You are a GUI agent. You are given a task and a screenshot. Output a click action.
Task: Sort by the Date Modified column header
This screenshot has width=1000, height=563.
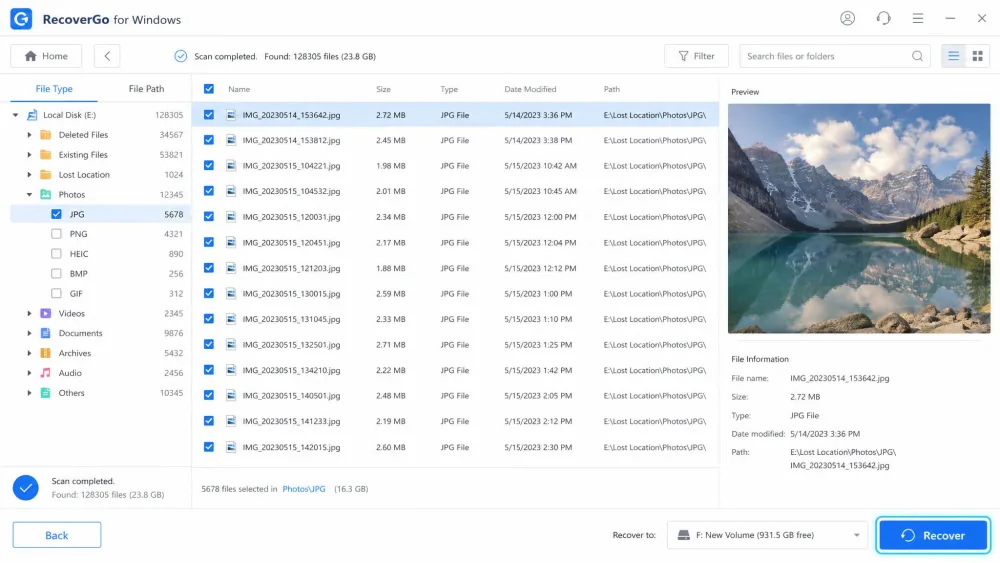(x=530, y=89)
